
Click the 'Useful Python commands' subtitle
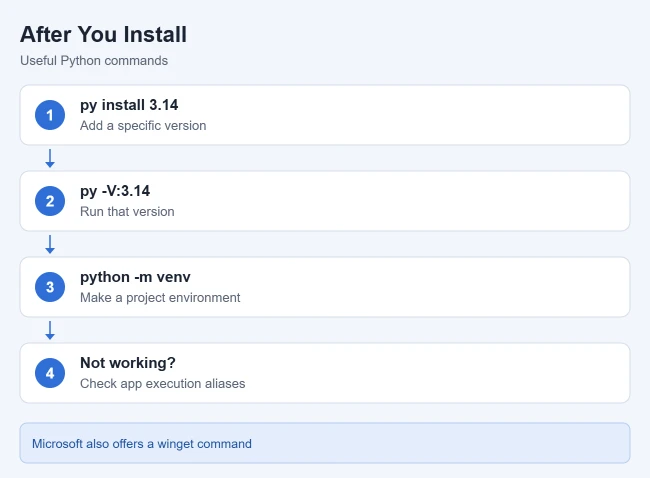(x=94, y=61)
